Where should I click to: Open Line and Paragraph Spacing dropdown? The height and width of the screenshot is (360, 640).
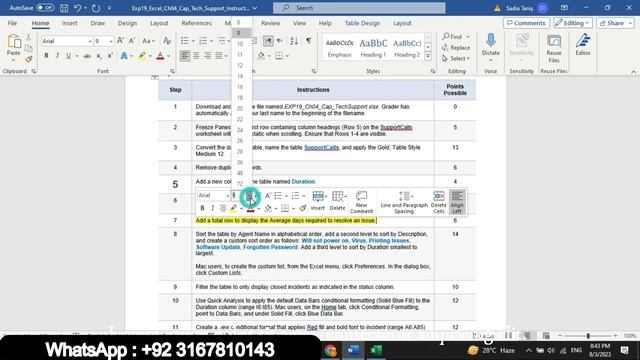point(404,202)
